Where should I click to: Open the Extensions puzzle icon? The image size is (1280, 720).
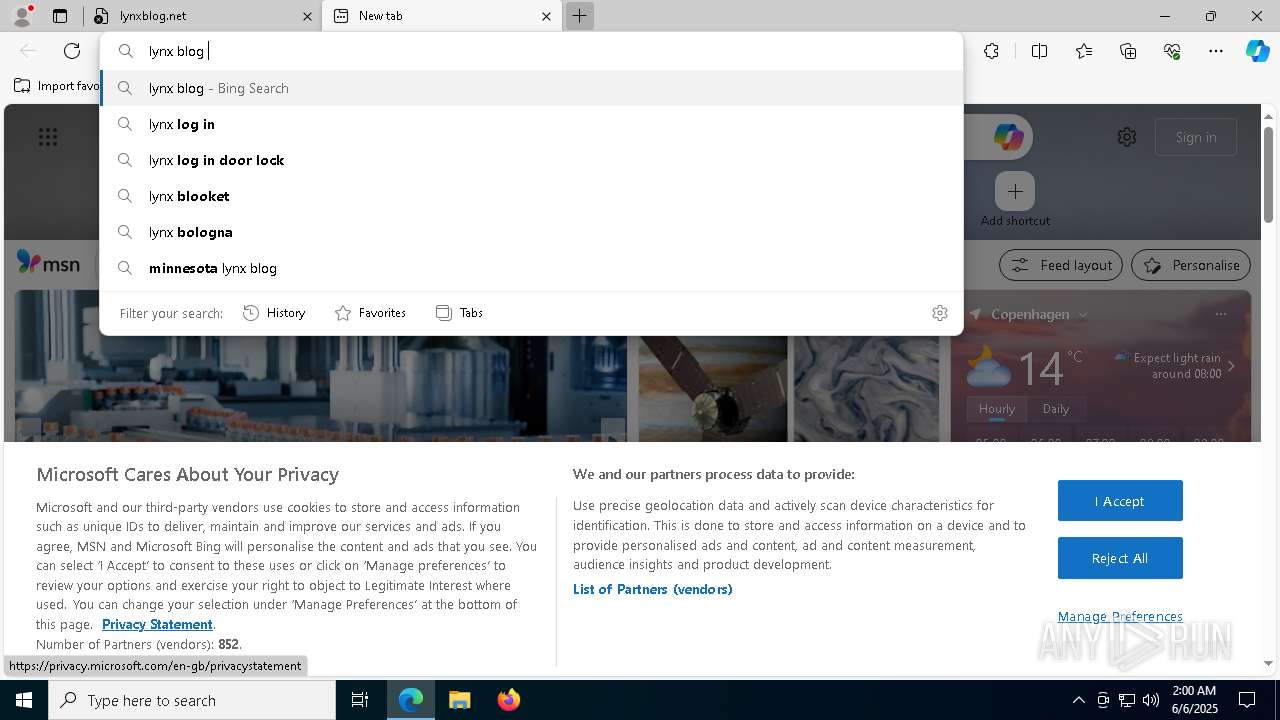click(x=991, y=51)
